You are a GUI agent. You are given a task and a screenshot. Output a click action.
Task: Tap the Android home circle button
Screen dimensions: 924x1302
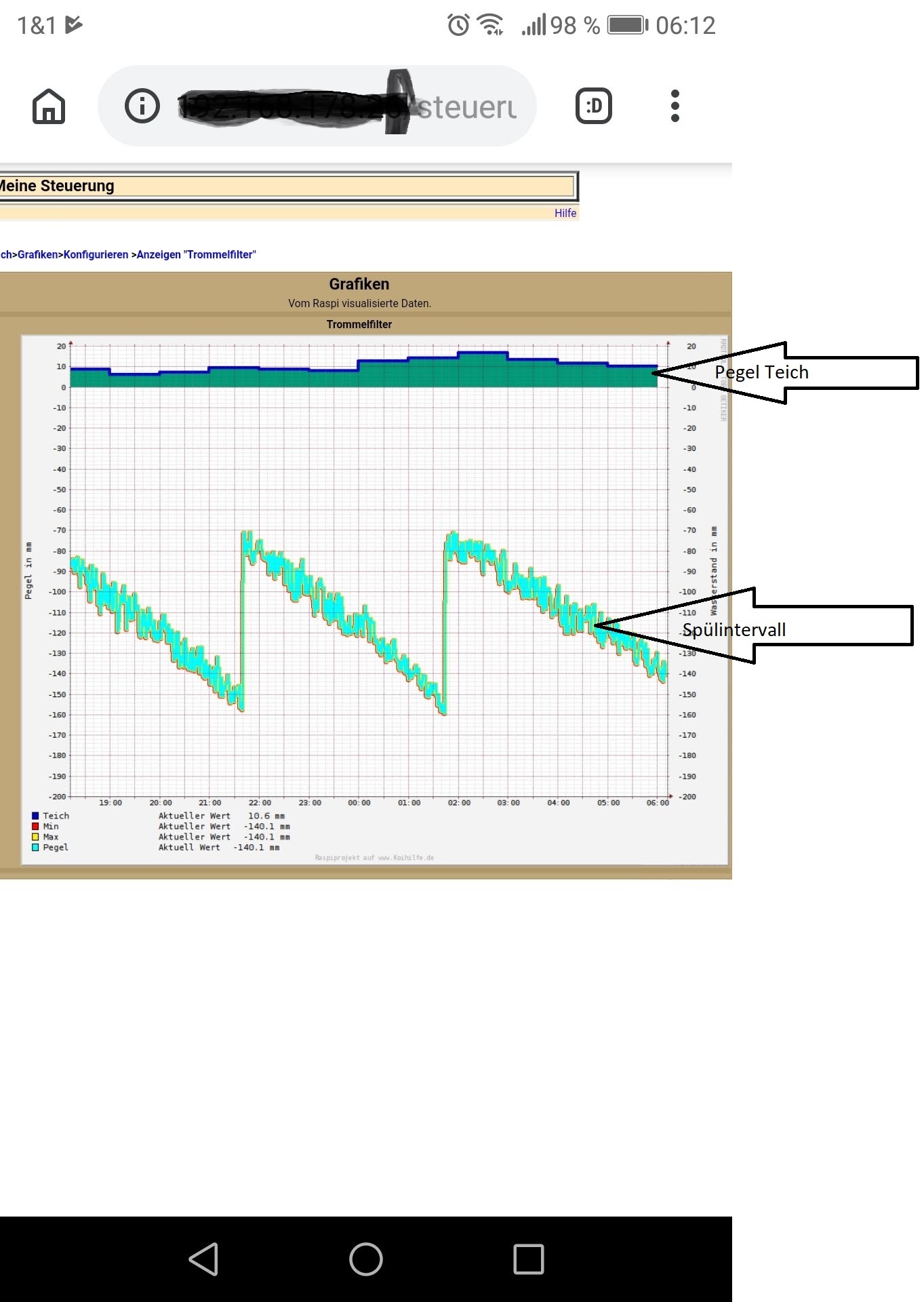[x=366, y=1259]
